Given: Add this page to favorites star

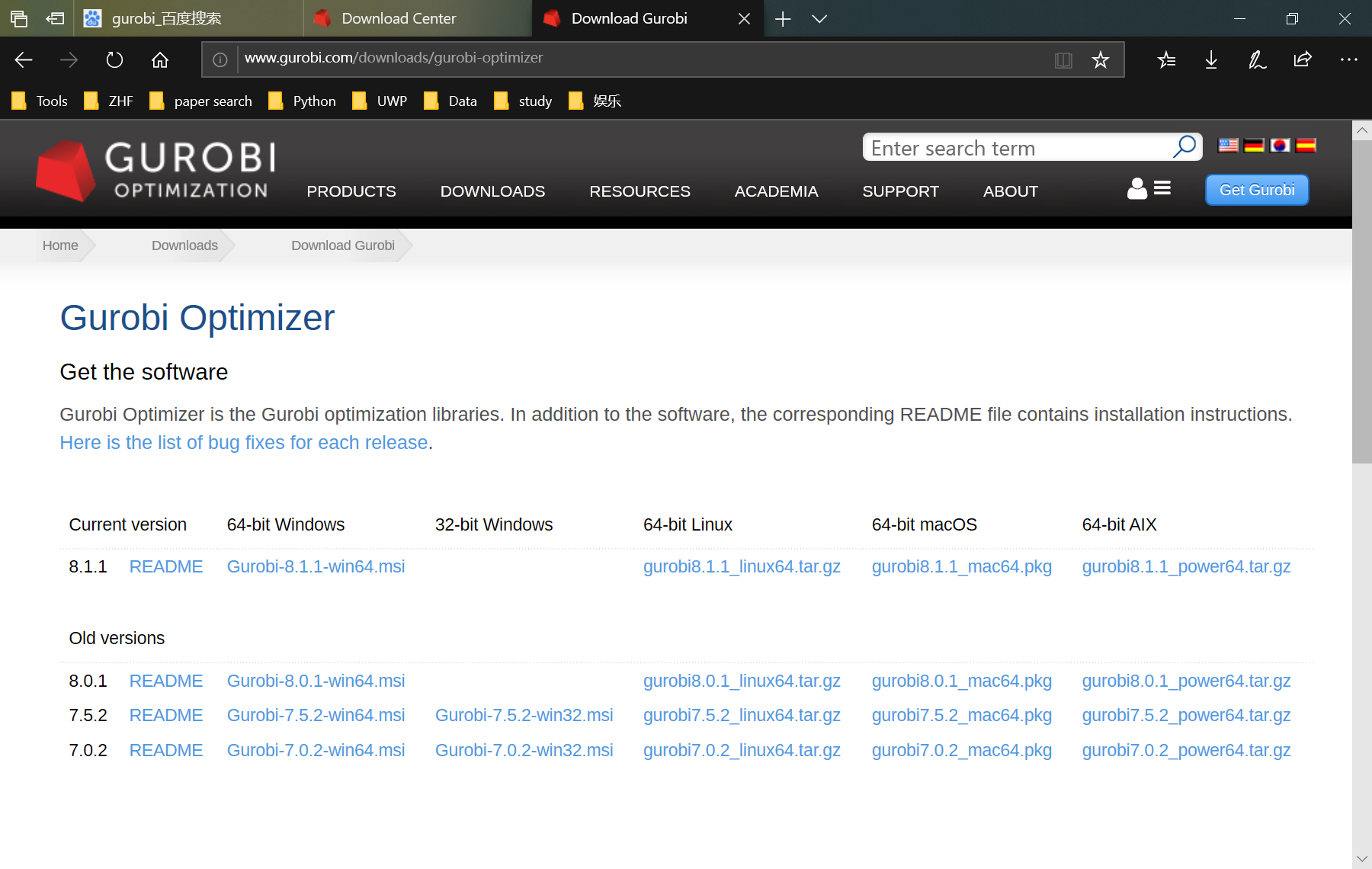Looking at the screenshot, I should [1100, 59].
